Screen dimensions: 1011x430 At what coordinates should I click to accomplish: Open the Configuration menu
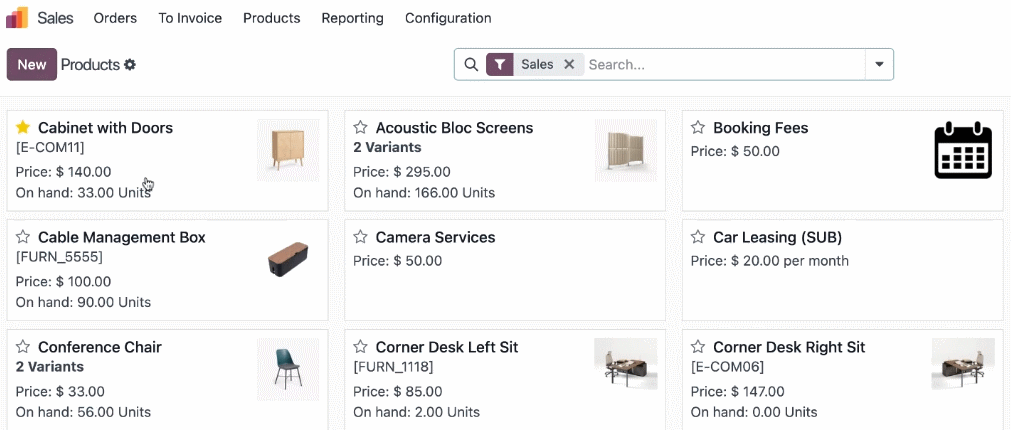click(x=448, y=18)
